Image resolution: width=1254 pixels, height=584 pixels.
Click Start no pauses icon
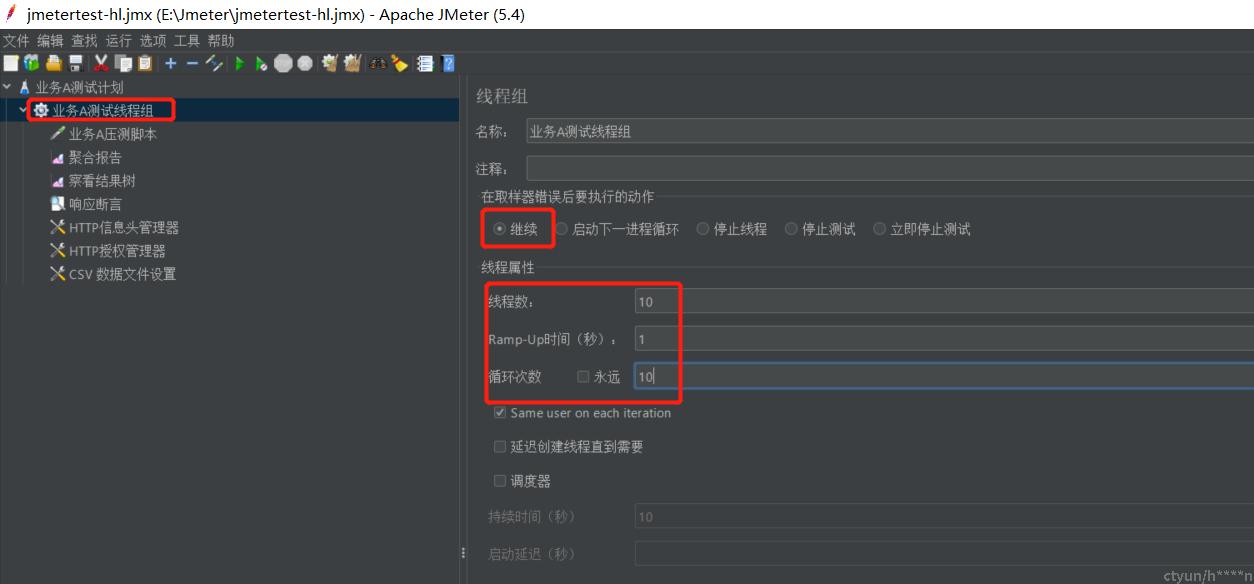point(261,63)
